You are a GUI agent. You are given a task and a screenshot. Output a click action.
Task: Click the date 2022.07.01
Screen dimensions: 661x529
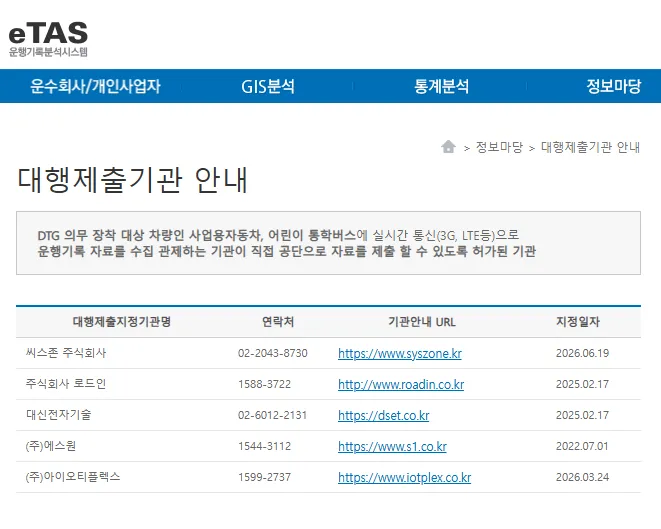[x=582, y=446]
